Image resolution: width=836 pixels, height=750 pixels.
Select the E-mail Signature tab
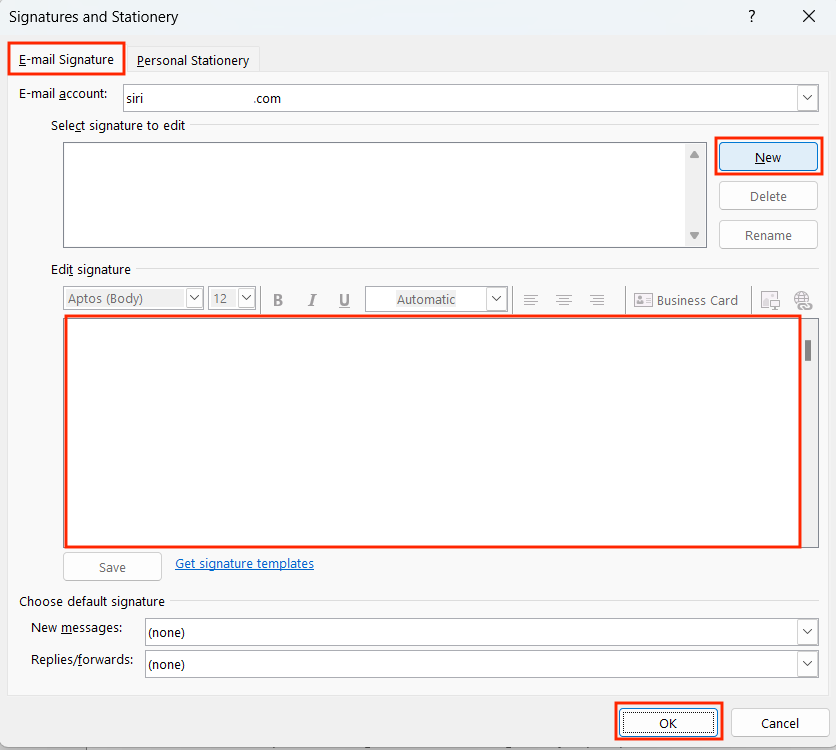pos(65,60)
